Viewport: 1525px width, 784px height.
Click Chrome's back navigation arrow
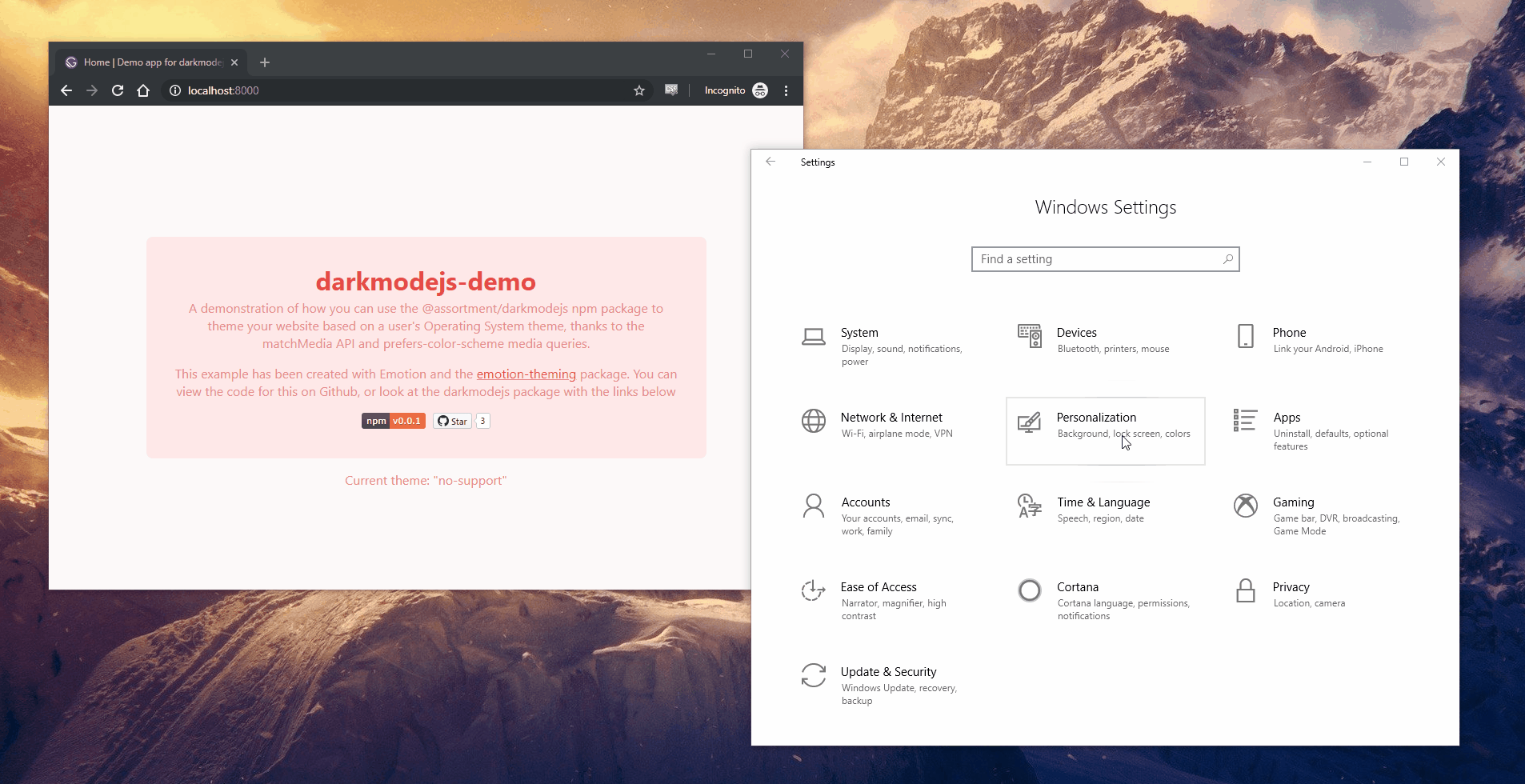click(66, 90)
